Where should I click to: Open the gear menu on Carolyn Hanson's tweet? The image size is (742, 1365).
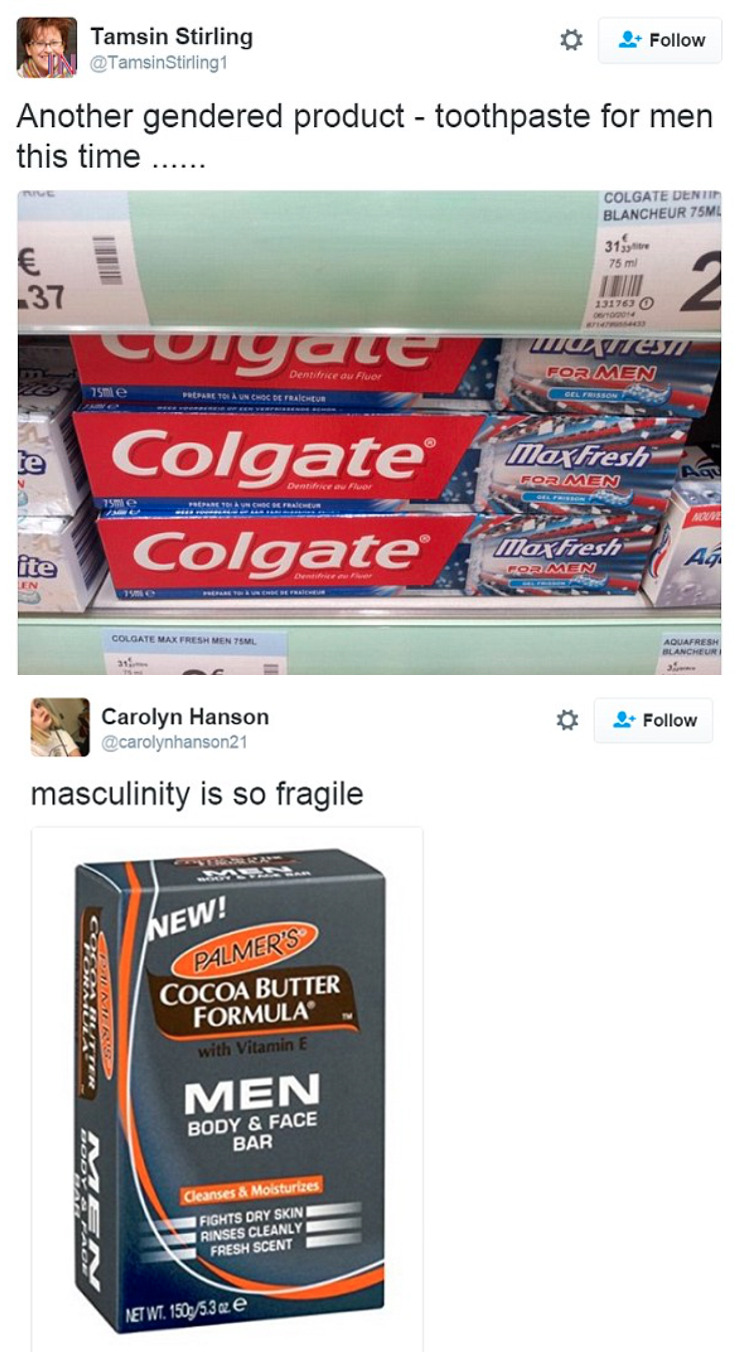tap(567, 720)
